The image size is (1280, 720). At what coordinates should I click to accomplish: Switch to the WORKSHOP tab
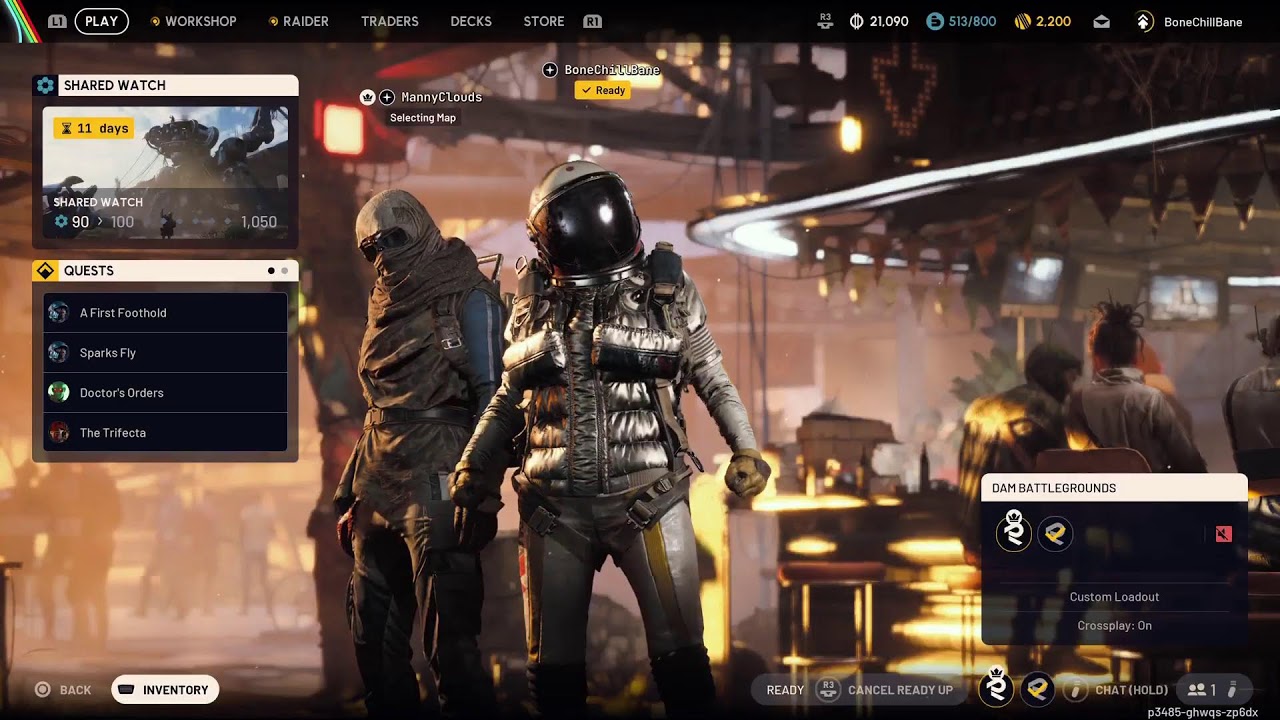coord(200,21)
